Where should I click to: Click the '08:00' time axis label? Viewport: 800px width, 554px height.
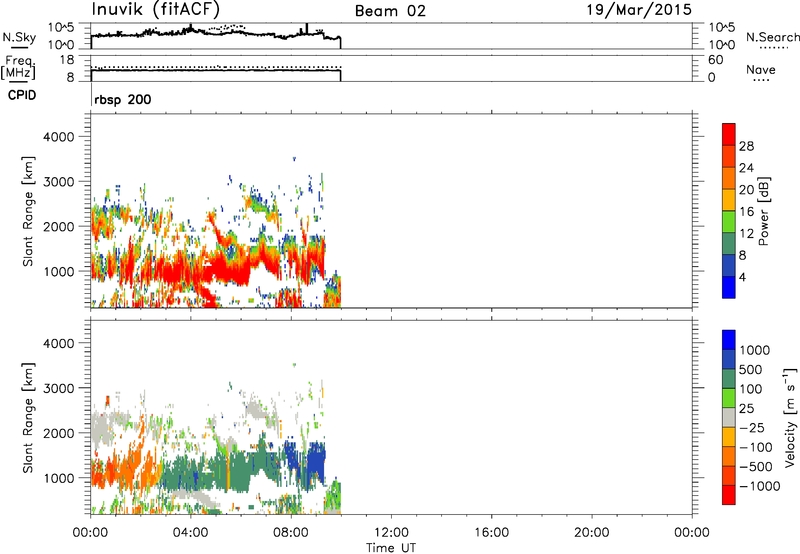[291, 533]
